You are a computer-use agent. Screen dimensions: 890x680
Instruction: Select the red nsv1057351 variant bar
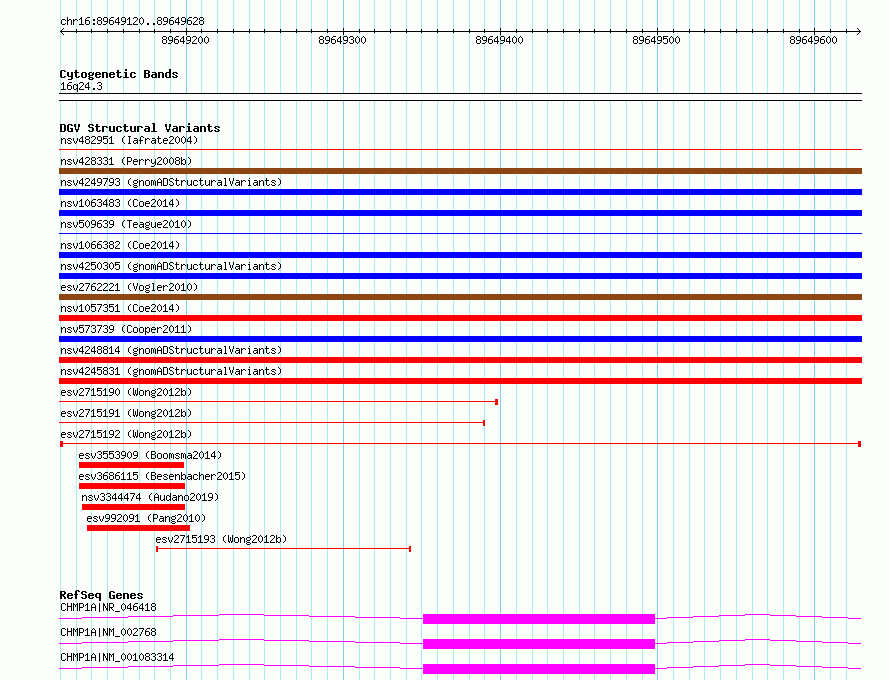(460, 318)
